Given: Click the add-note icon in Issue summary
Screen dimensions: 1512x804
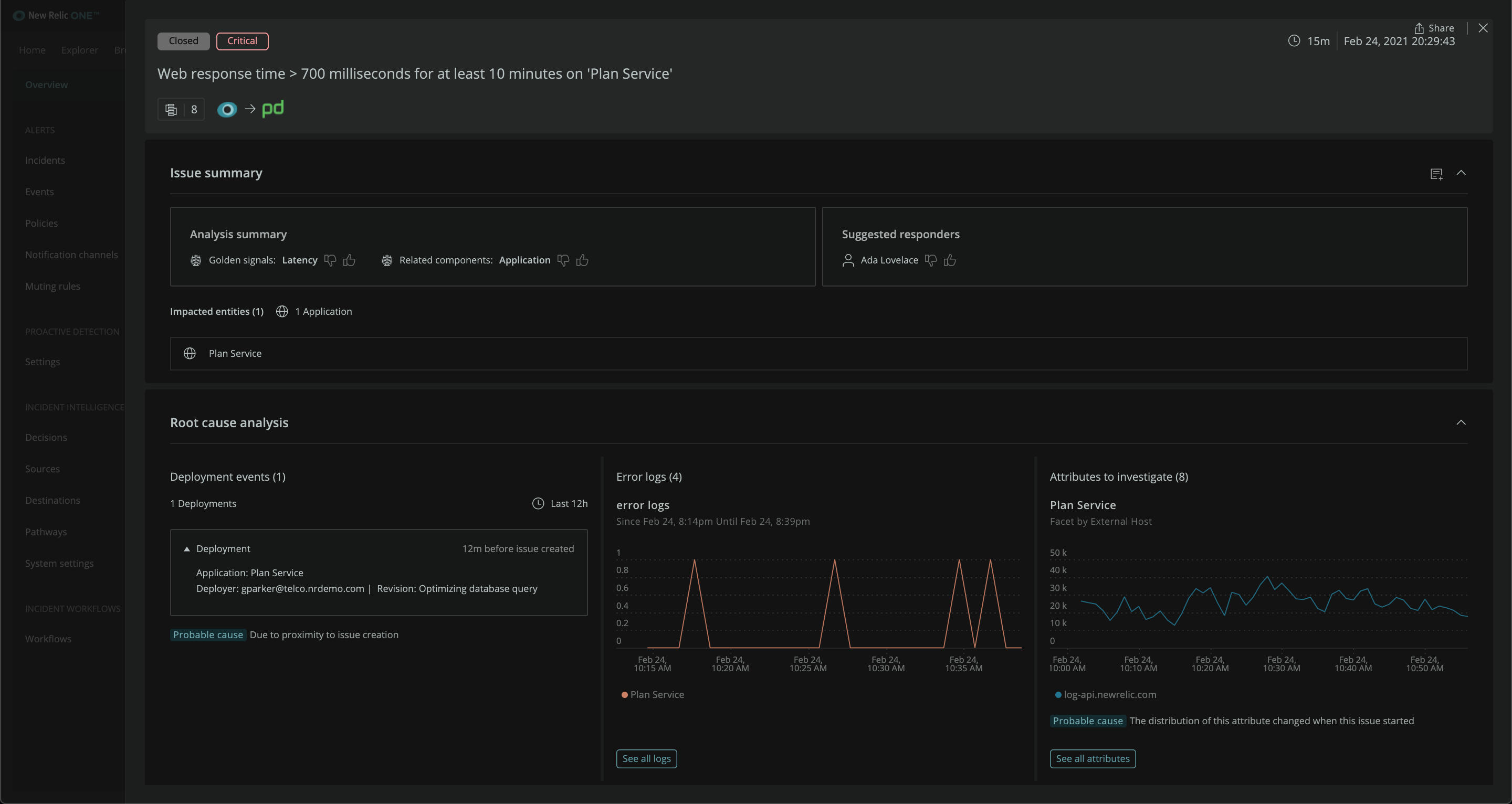Looking at the screenshot, I should coord(1436,174).
